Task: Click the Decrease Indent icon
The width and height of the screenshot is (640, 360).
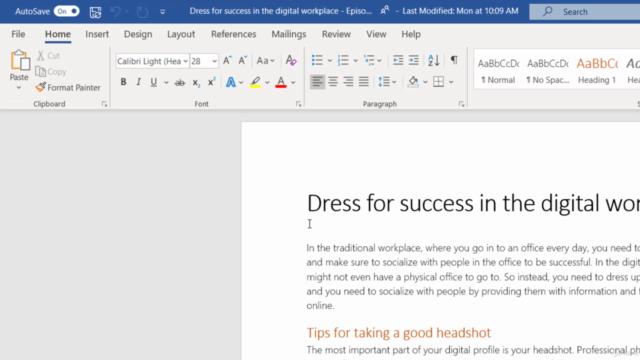Action: tap(398, 60)
